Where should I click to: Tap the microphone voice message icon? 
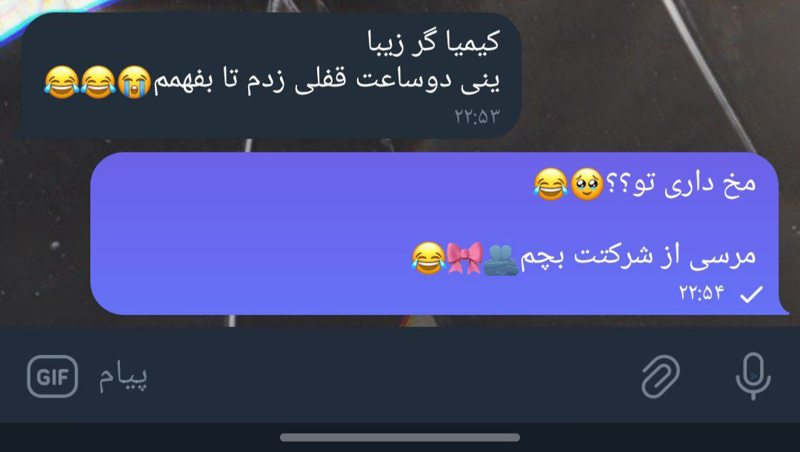pos(753,376)
